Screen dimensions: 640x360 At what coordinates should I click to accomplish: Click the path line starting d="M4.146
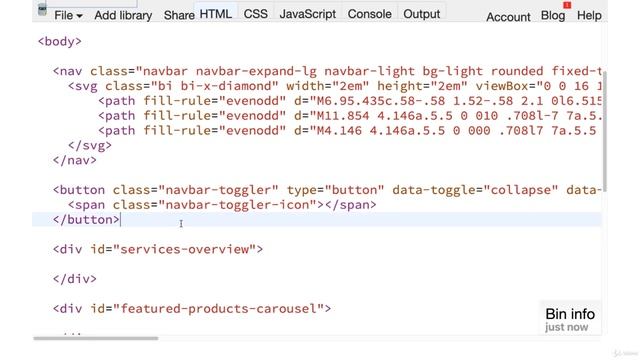point(347,131)
